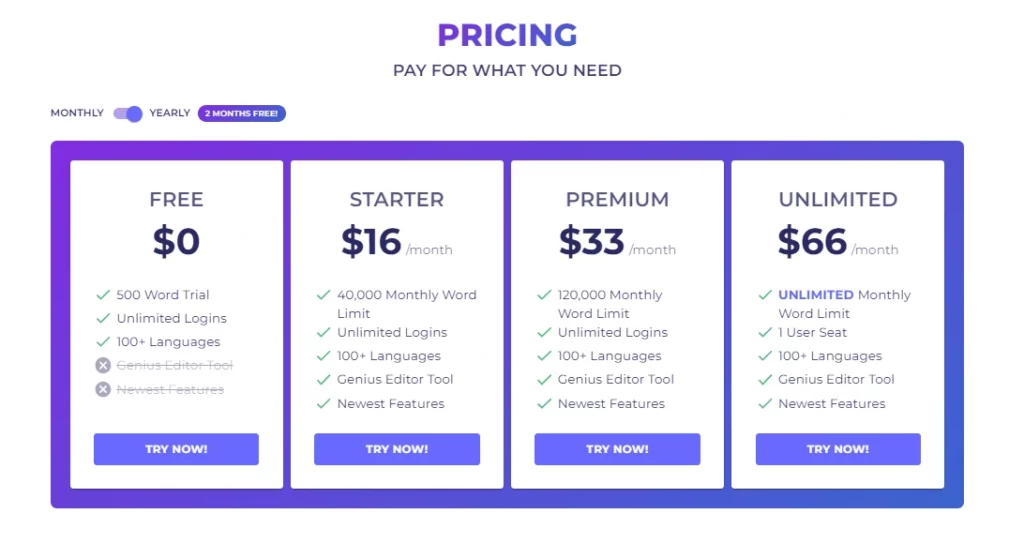Toggle the Monthly/Yearly billing switch
The image size is (1024, 544).
click(x=127, y=114)
